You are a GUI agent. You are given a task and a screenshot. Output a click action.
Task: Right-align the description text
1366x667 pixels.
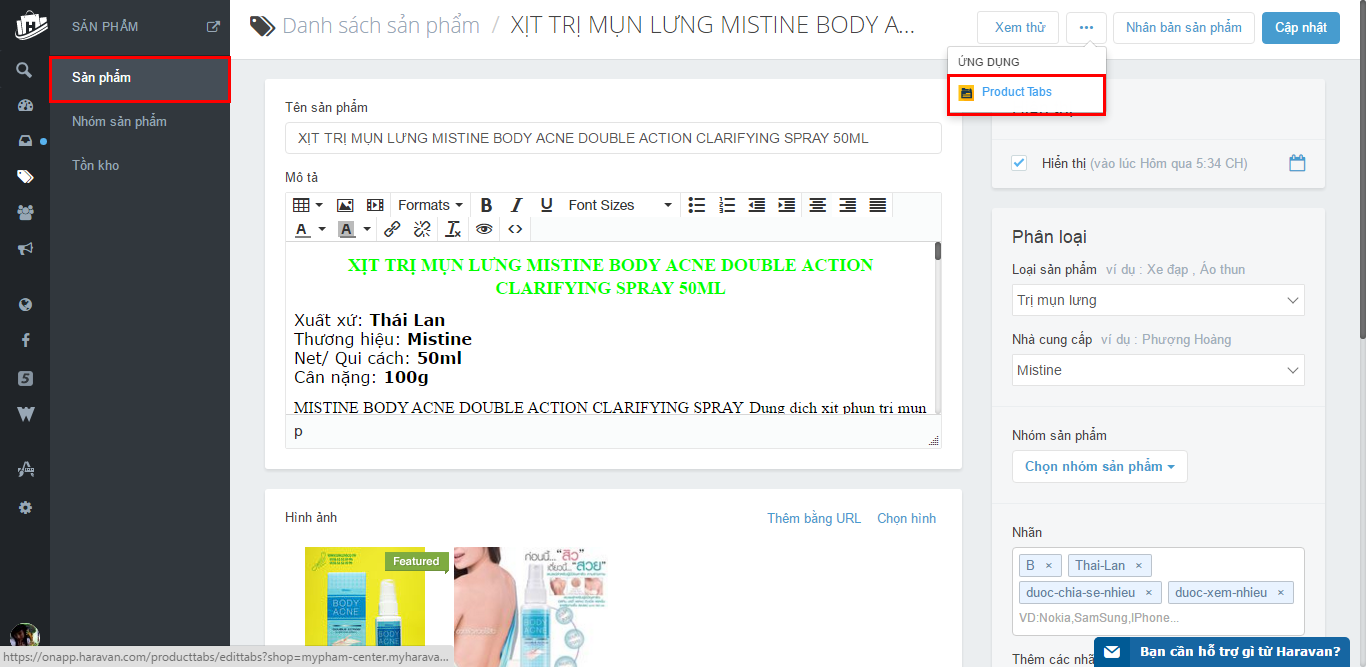(848, 205)
